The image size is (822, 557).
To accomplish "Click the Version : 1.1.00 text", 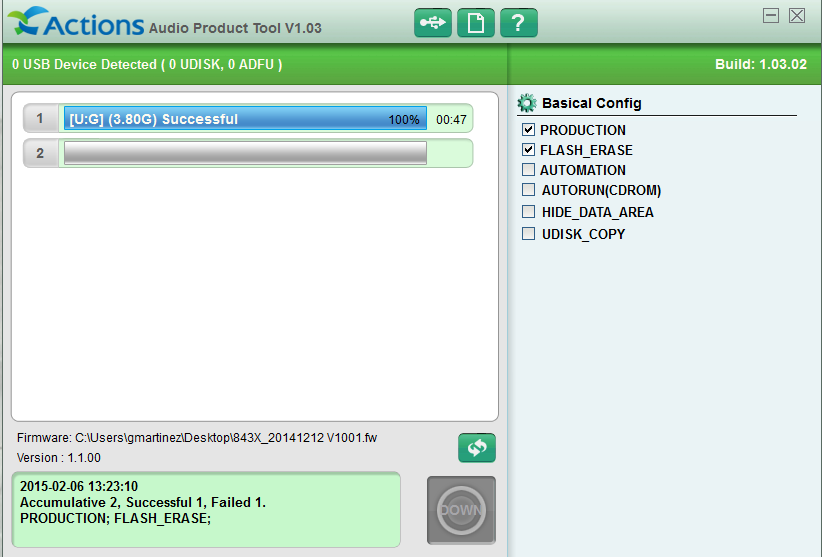I will point(59,457).
